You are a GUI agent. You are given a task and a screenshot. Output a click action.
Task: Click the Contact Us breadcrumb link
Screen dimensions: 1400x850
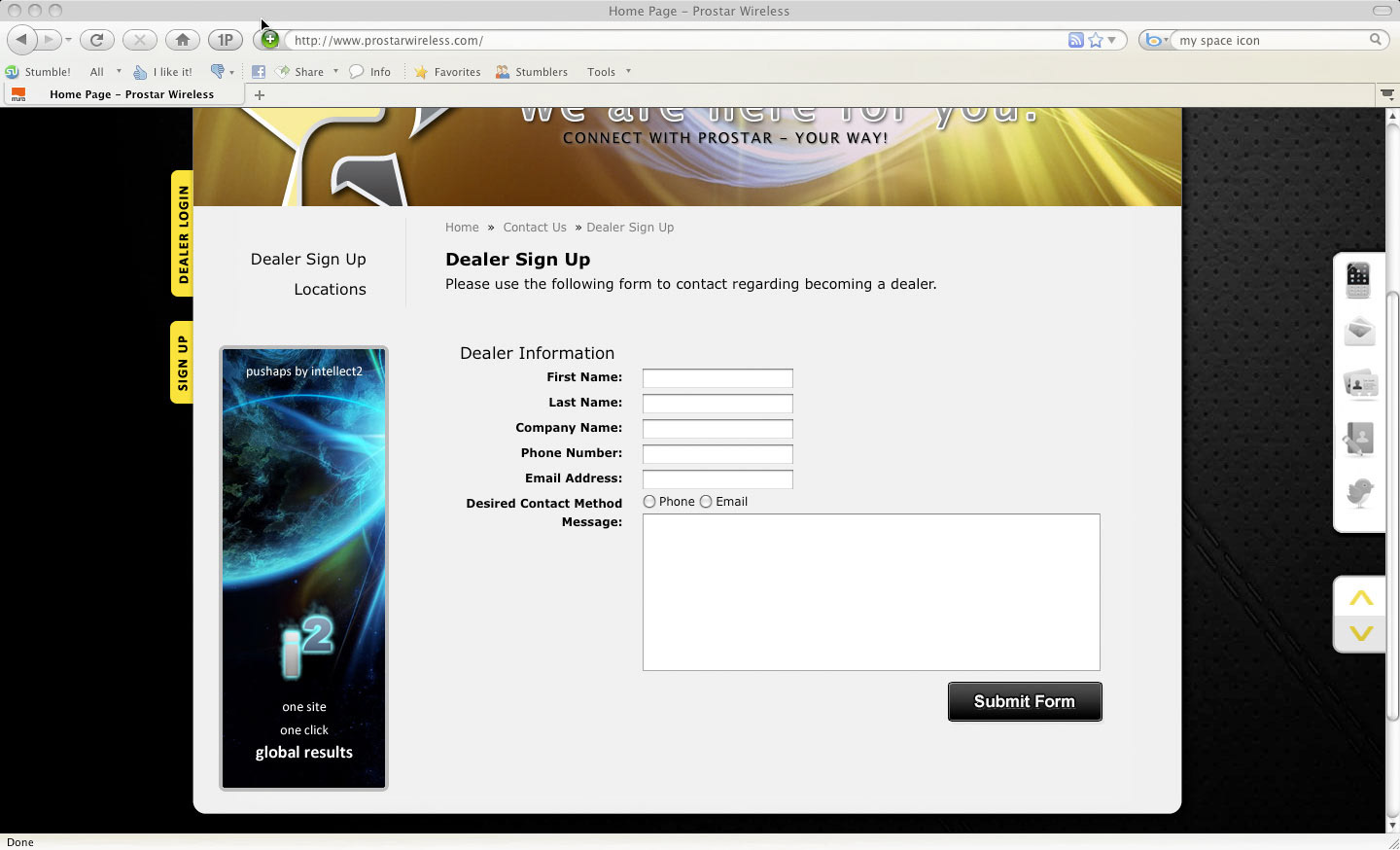[x=535, y=228]
